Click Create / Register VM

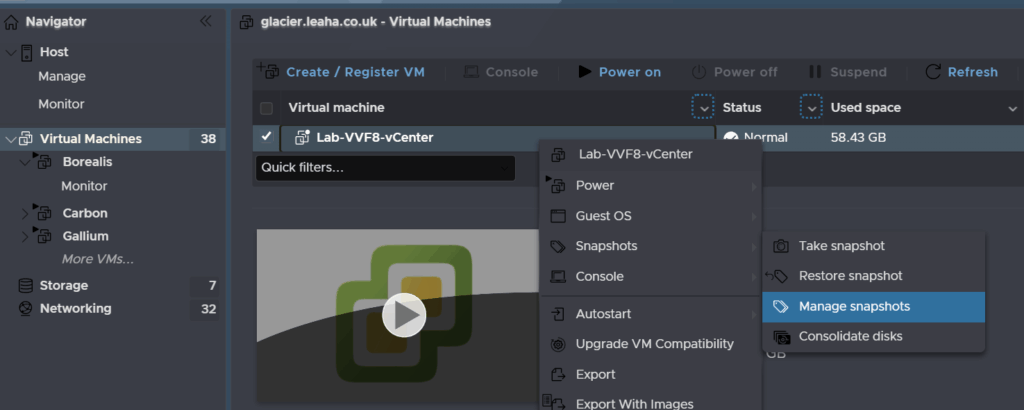tap(355, 72)
